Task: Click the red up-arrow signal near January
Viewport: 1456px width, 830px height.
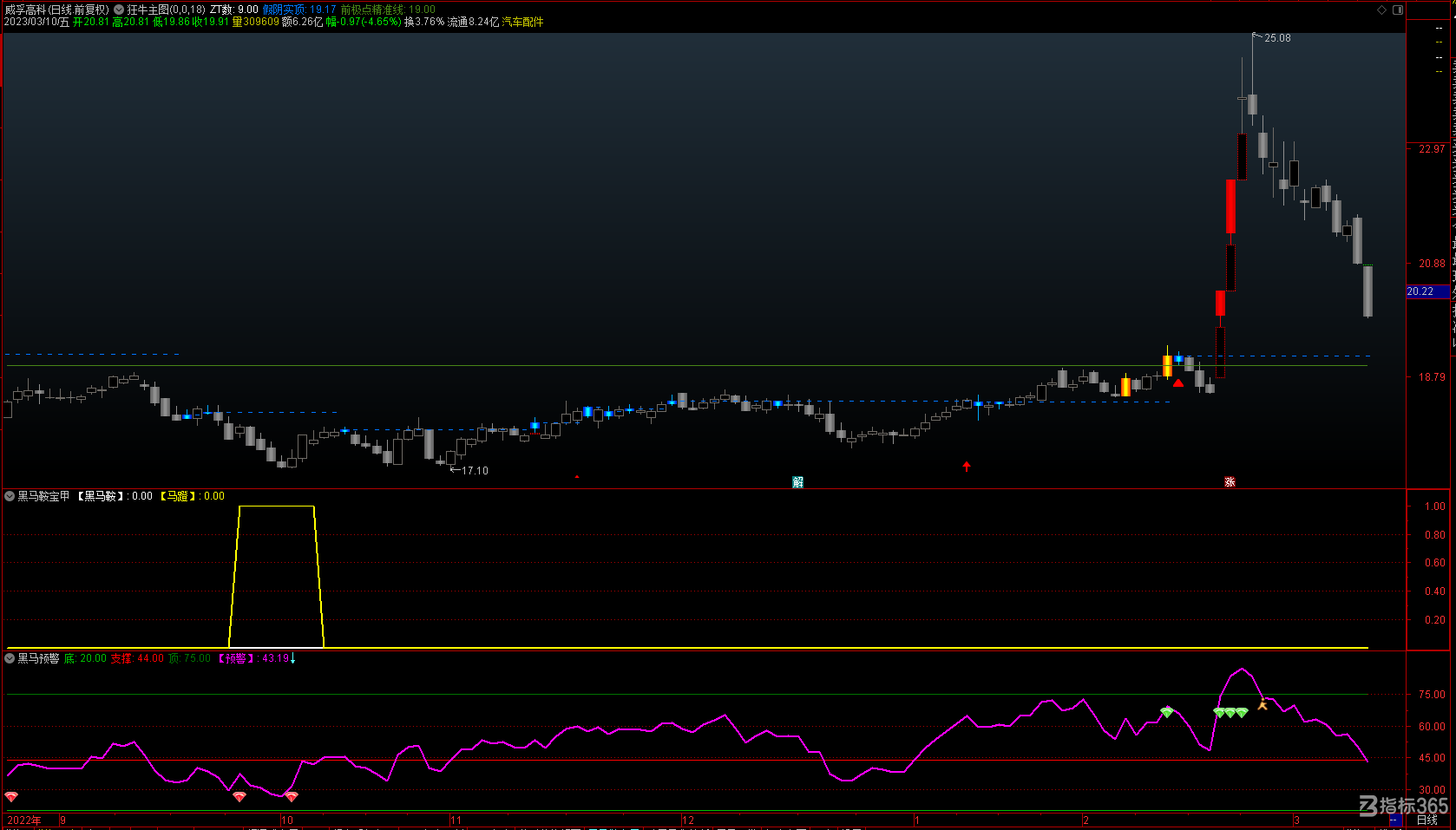Action: coord(967,467)
